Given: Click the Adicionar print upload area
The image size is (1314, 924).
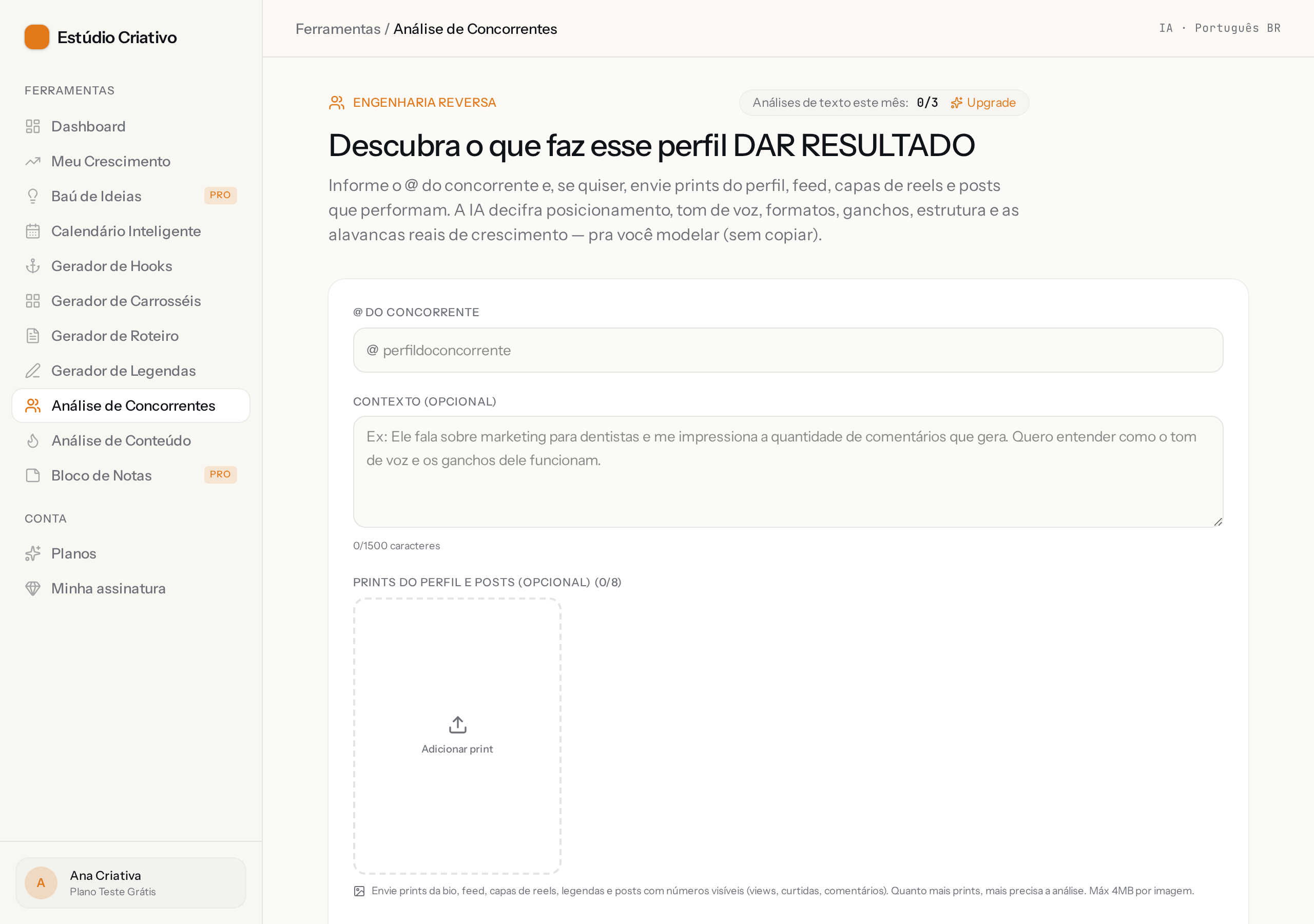Looking at the screenshot, I should click(457, 736).
